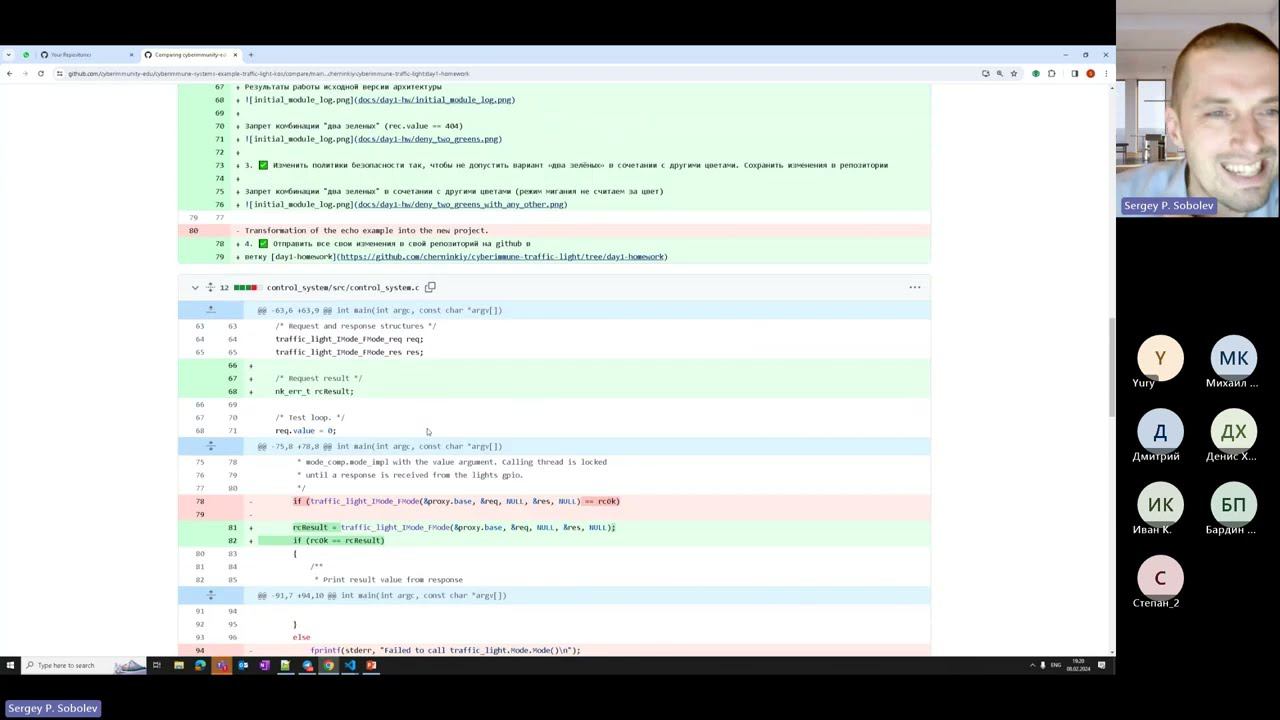Image resolution: width=1280 pixels, height=720 pixels.
Task: Open the initial_module_log.png link on line 68
Action: (x=435, y=100)
